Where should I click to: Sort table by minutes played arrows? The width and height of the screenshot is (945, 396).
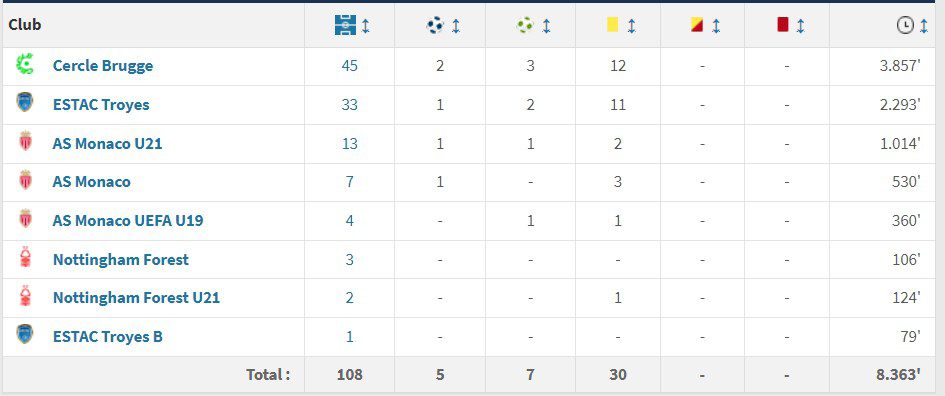(924, 26)
